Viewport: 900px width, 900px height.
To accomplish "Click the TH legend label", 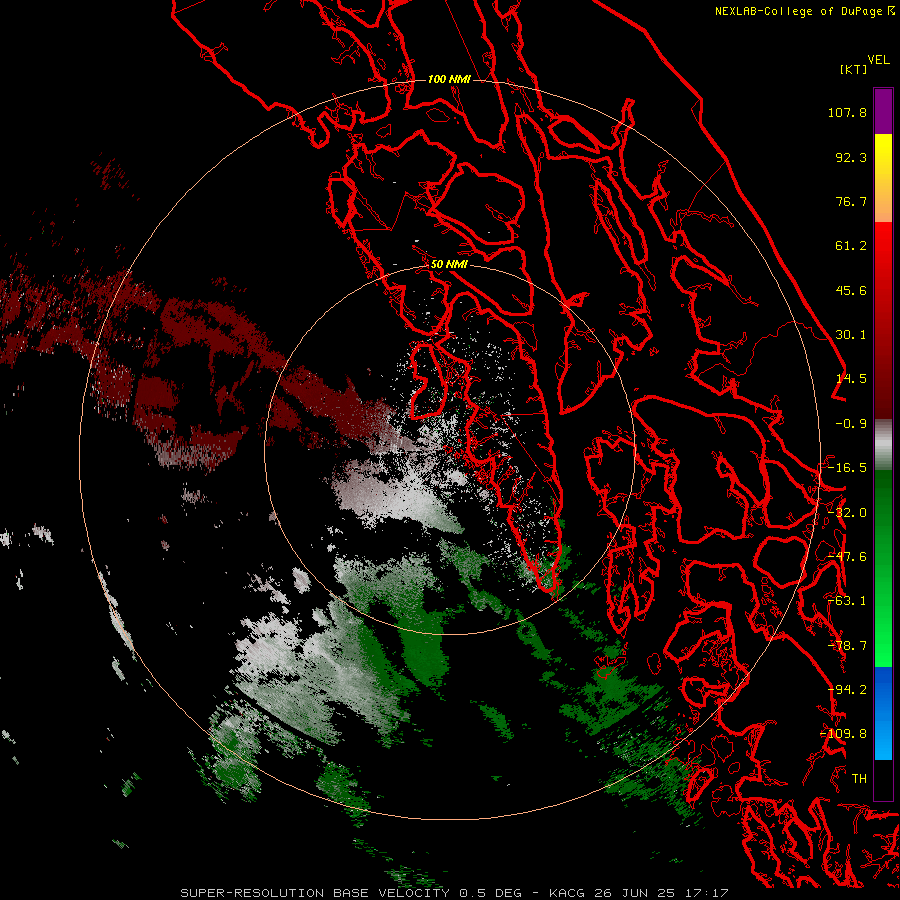I will [859, 779].
